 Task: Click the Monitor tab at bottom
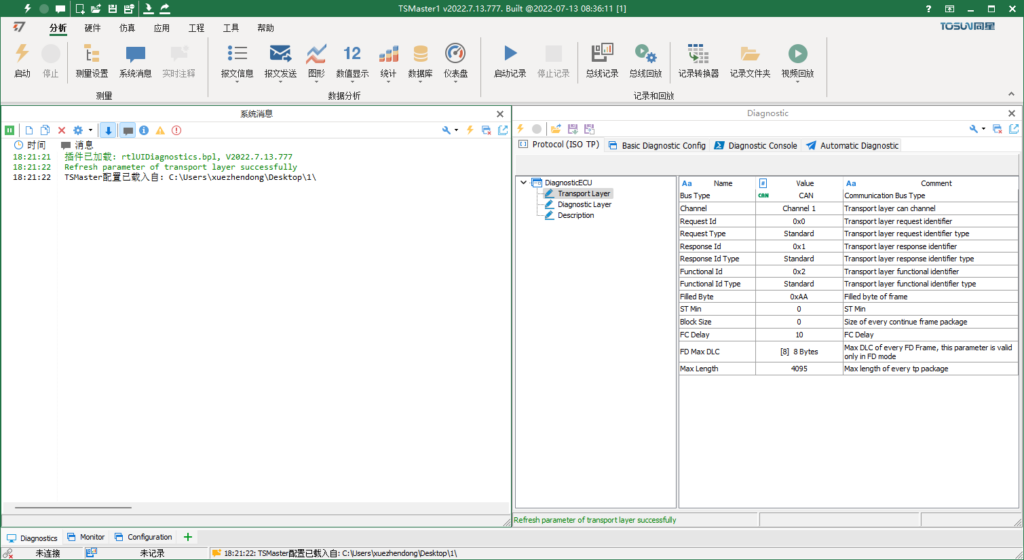[x=85, y=537]
